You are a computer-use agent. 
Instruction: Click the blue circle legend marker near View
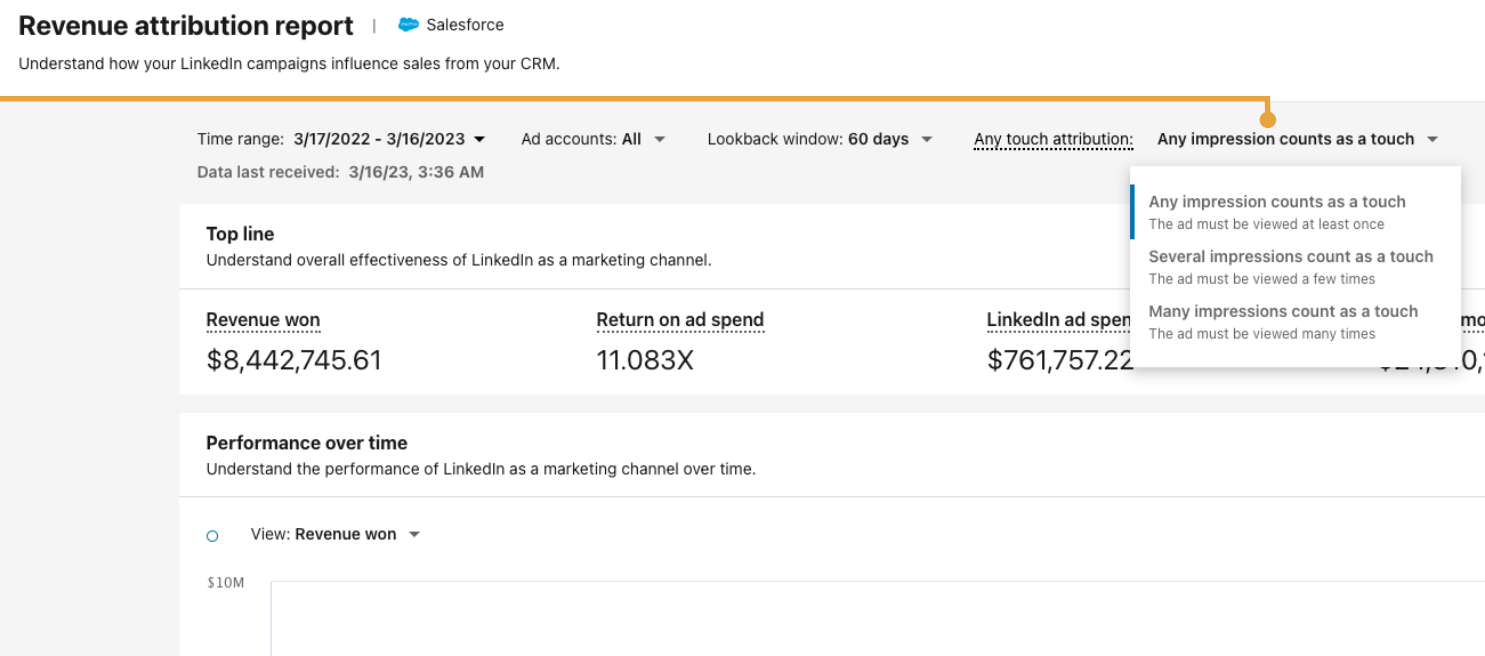(x=211, y=534)
